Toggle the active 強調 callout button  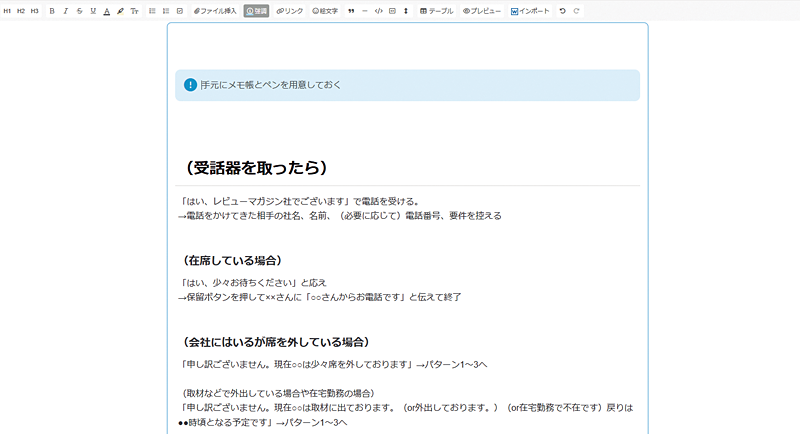coord(256,11)
